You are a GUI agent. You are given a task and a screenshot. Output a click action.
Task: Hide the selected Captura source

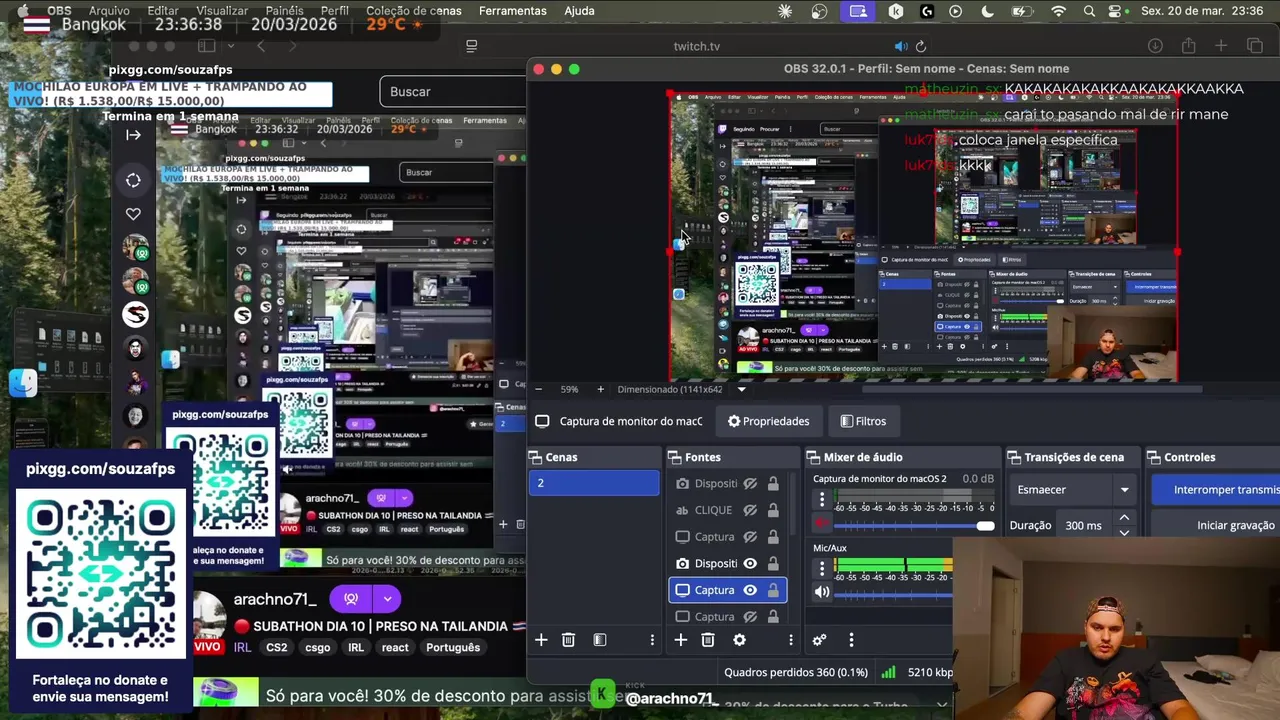point(750,590)
